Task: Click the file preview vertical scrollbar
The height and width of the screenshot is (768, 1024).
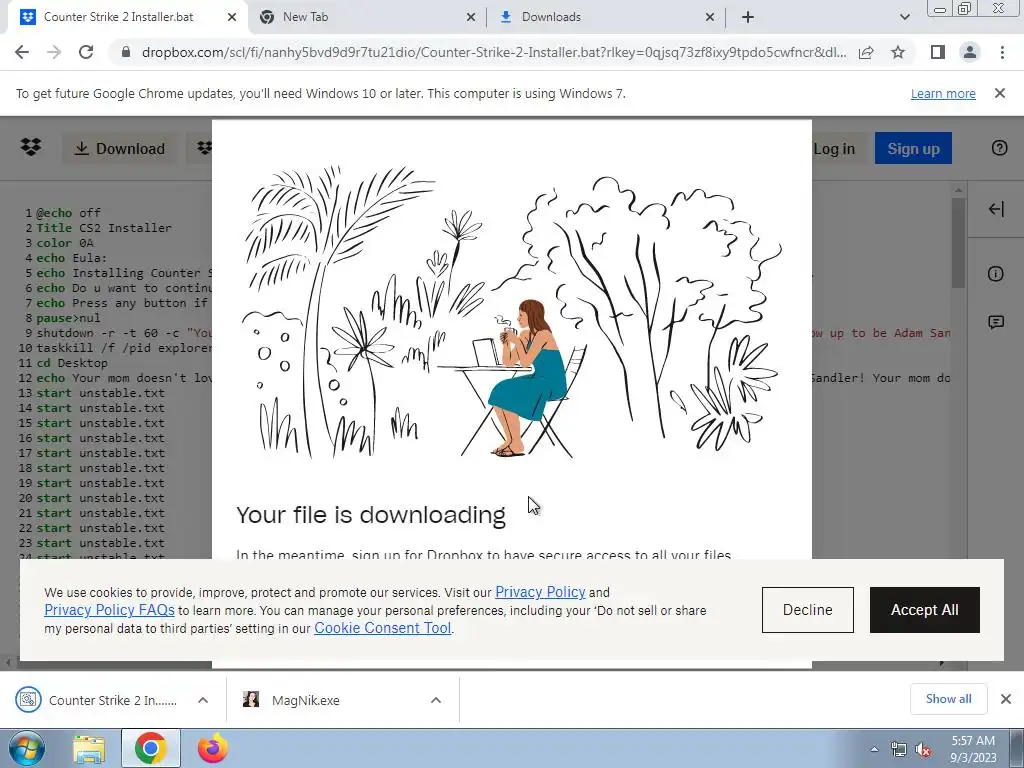Action: point(958,242)
